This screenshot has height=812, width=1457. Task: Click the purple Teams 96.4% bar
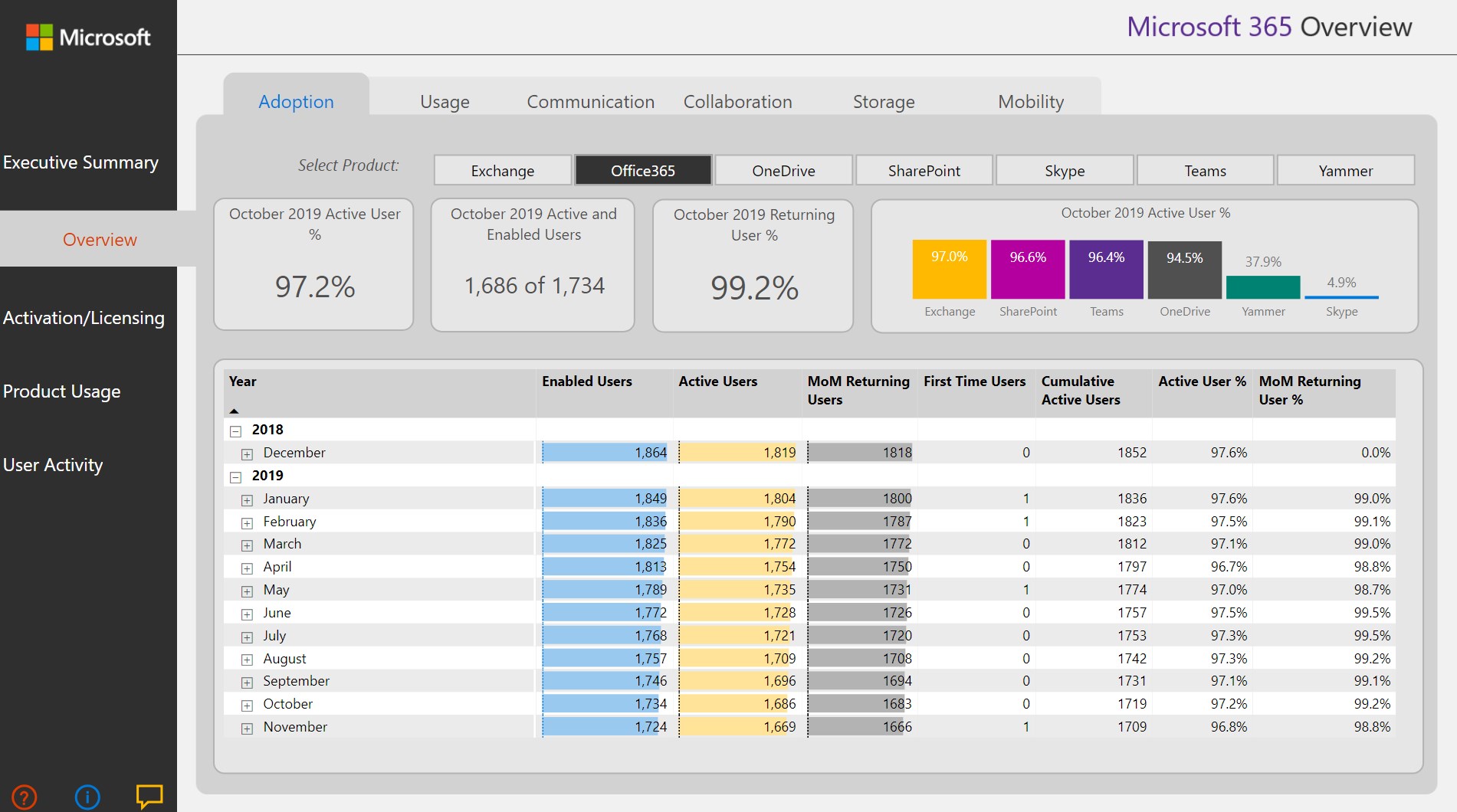point(1106,270)
